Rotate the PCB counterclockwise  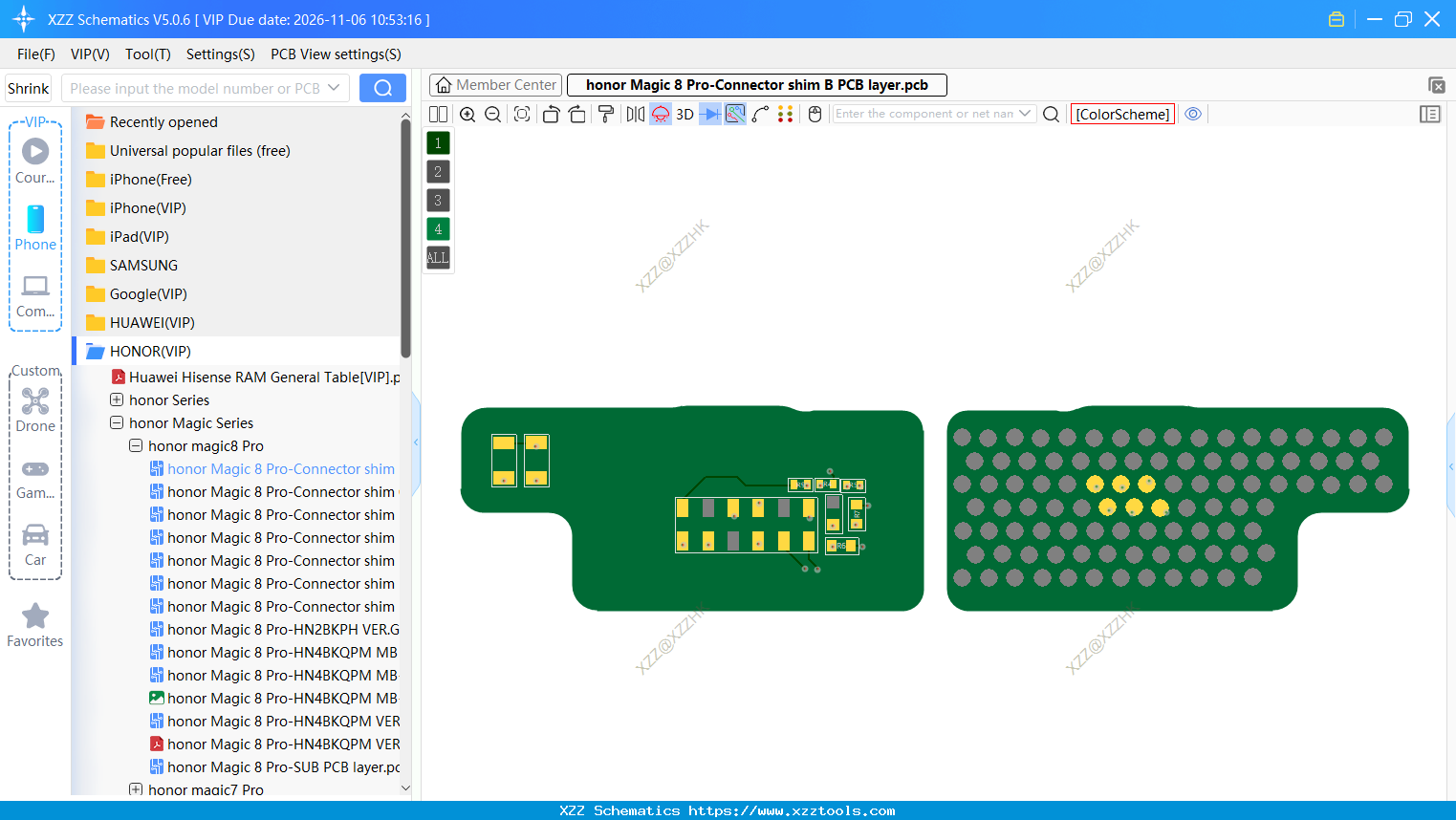pyautogui.click(x=551, y=115)
